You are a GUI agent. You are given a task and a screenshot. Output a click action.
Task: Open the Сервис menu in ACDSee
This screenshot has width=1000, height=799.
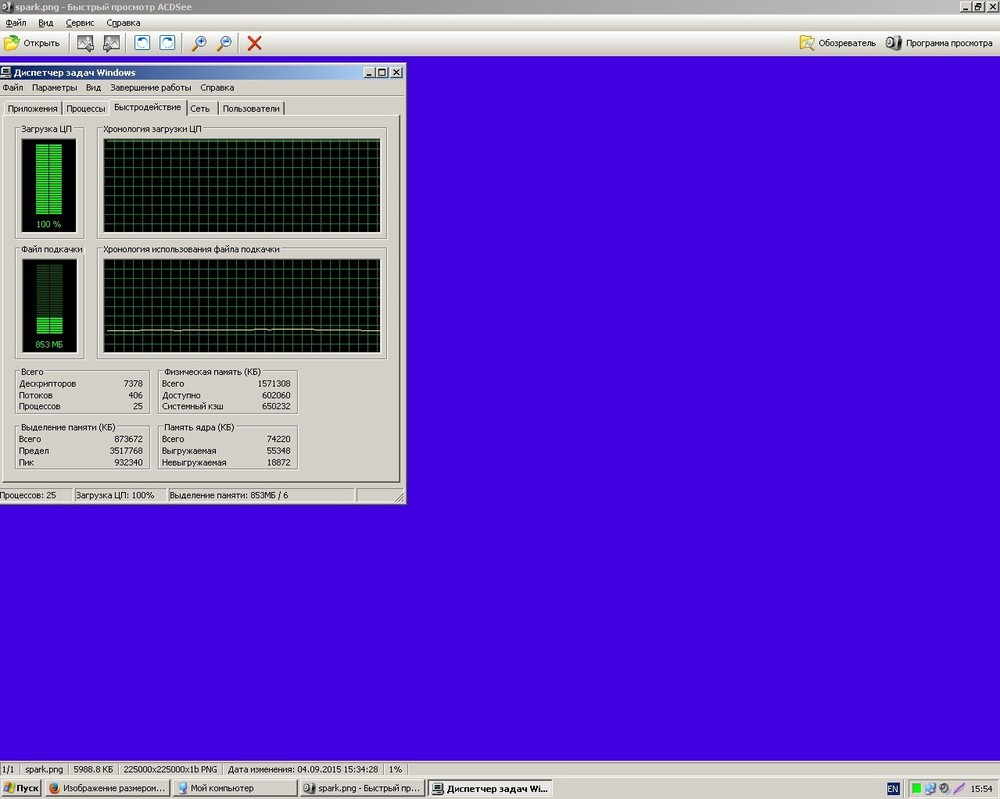(81, 22)
